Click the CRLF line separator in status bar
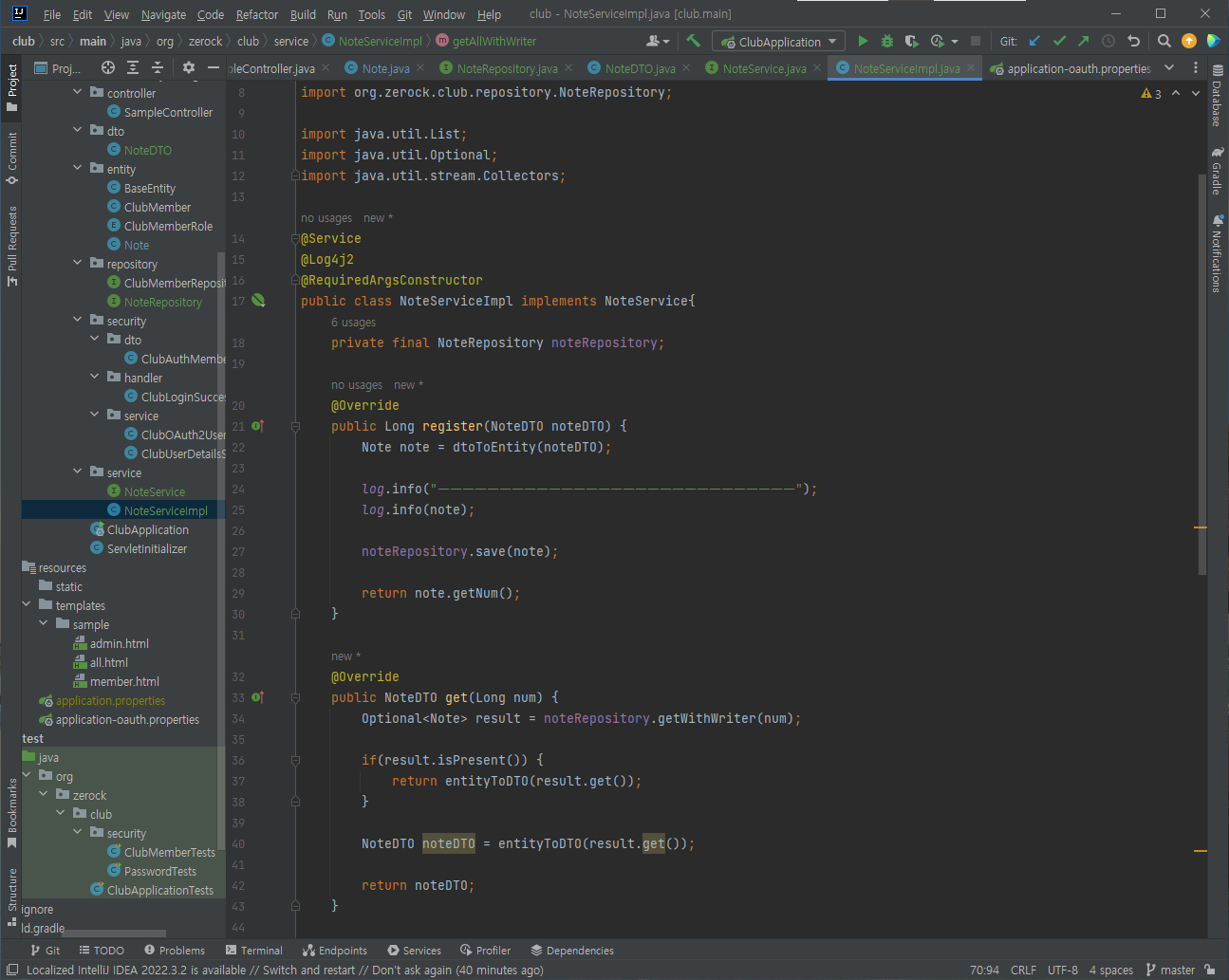The width and height of the screenshot is (1229, 980). (x=1023, y=970)
